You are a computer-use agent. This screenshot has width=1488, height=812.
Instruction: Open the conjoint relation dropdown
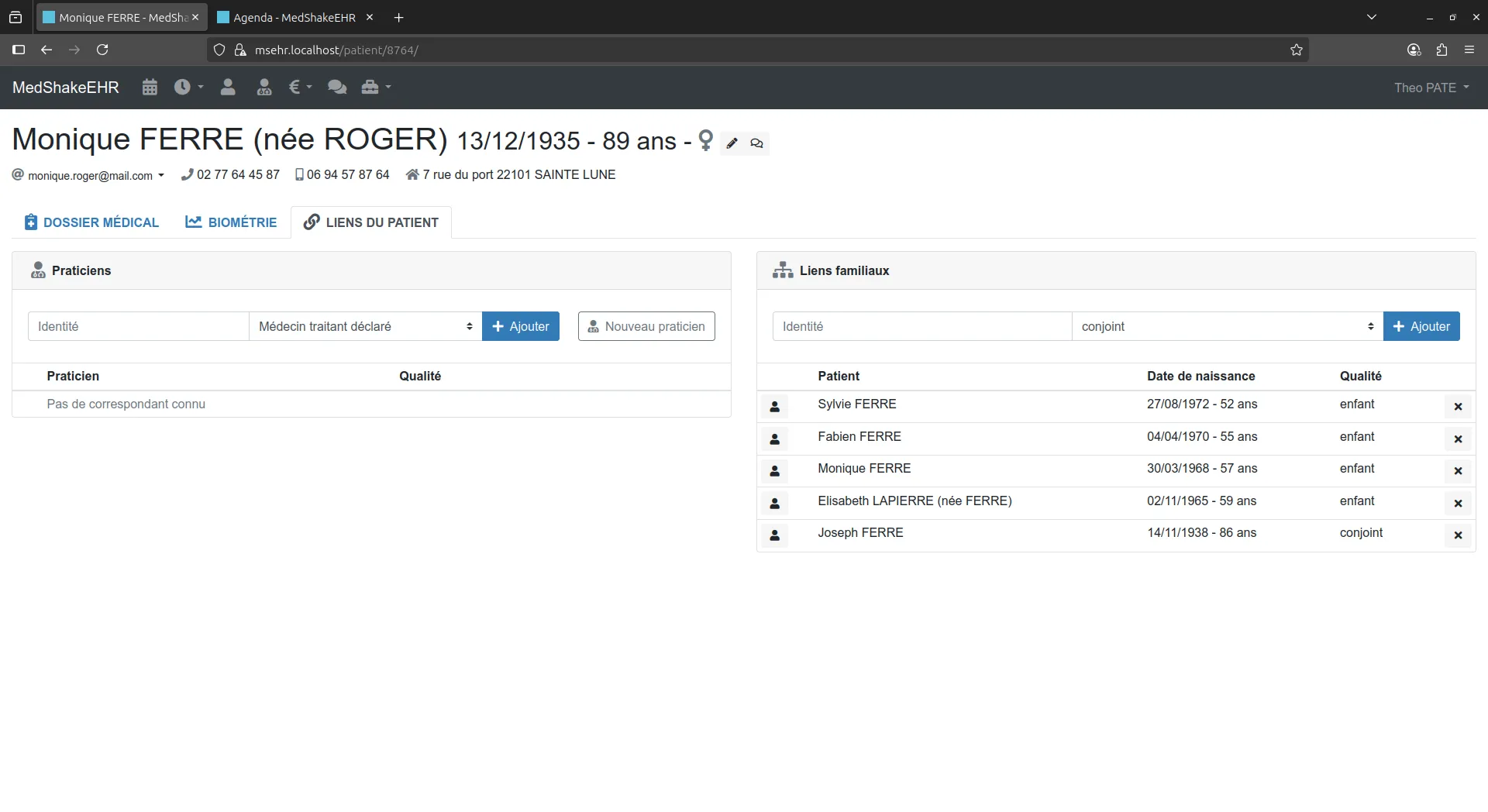tap(1227, 326)
